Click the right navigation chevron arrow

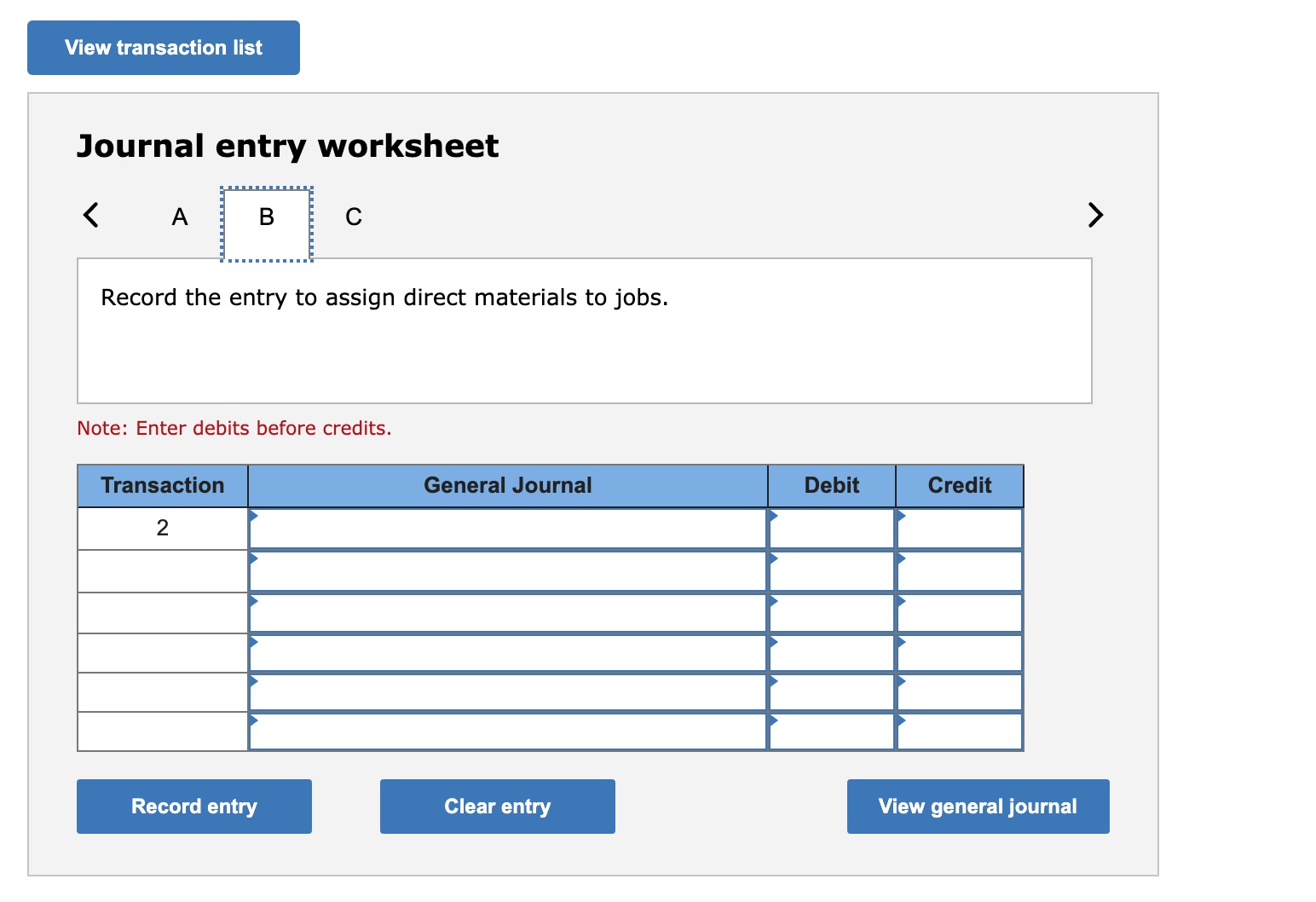click(1096, 216)
